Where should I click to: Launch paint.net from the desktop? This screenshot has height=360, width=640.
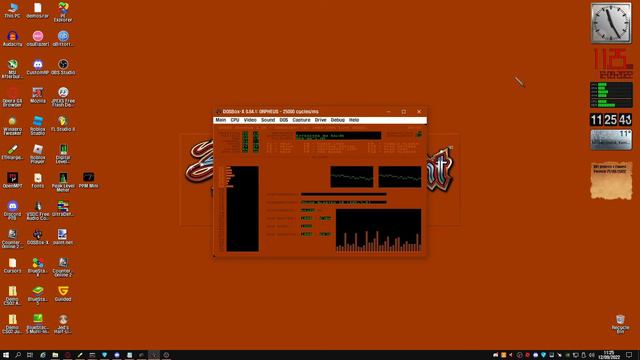pyautogui.click(x=63, y=237)
